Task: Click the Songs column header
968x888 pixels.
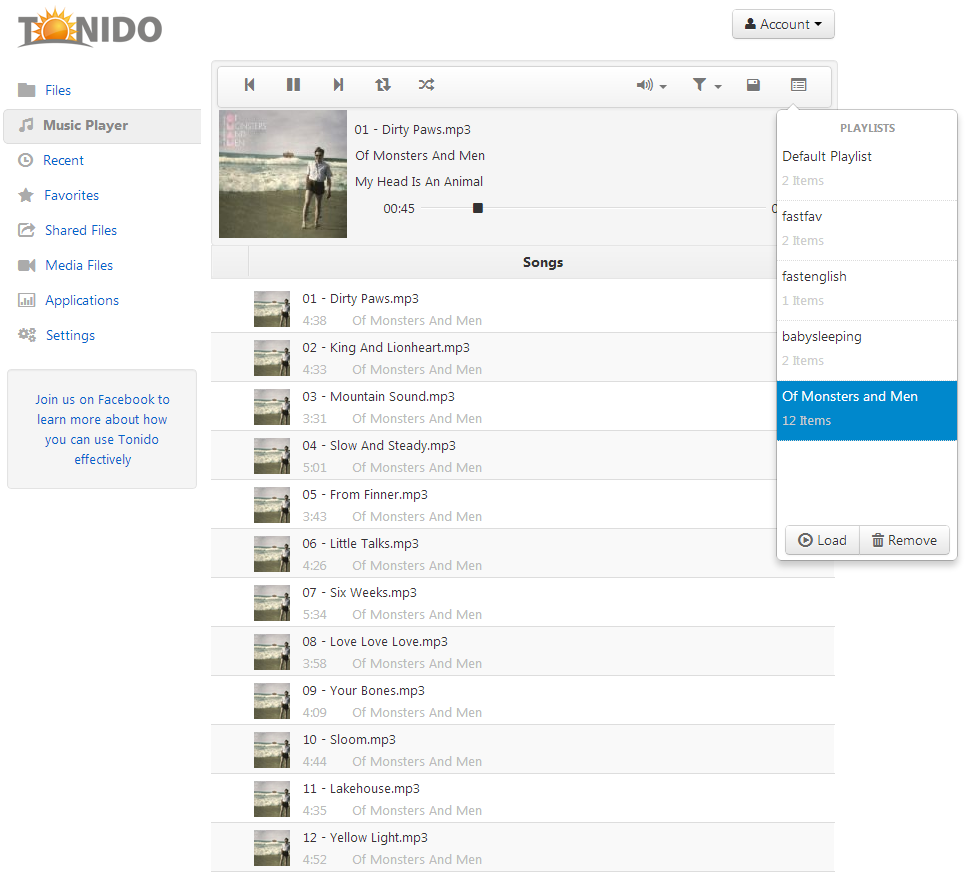Action: 543,262
